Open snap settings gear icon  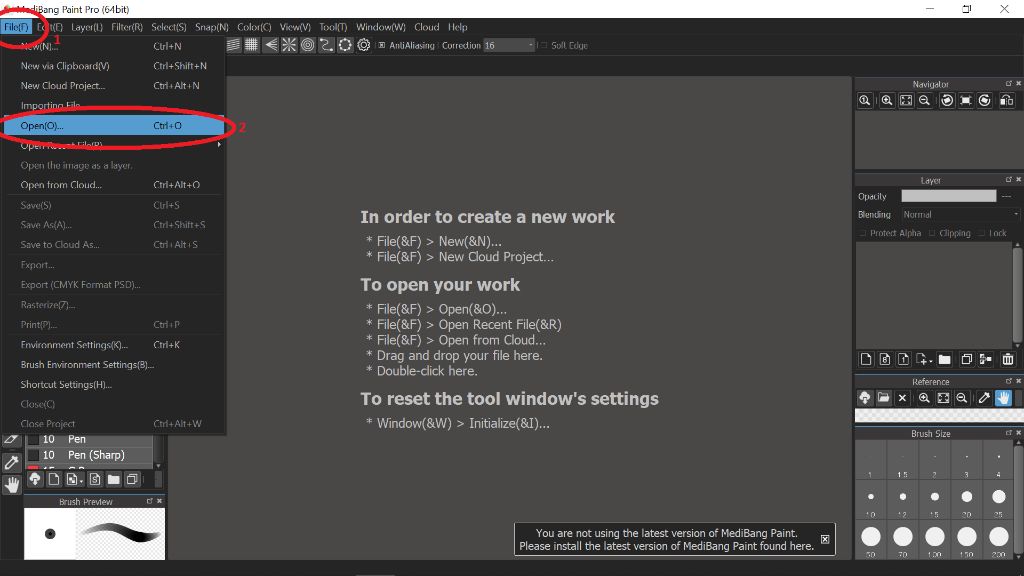(x=364, y=45)
